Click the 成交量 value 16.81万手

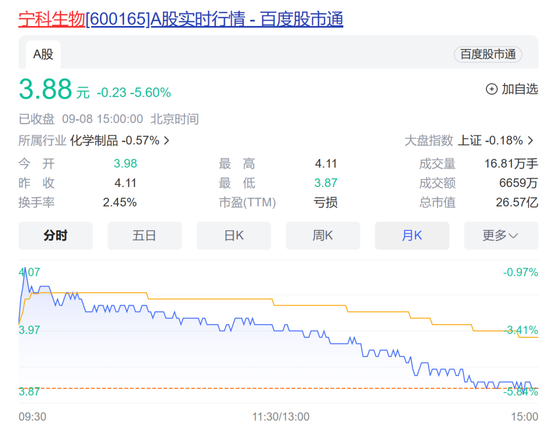(511, 164)
